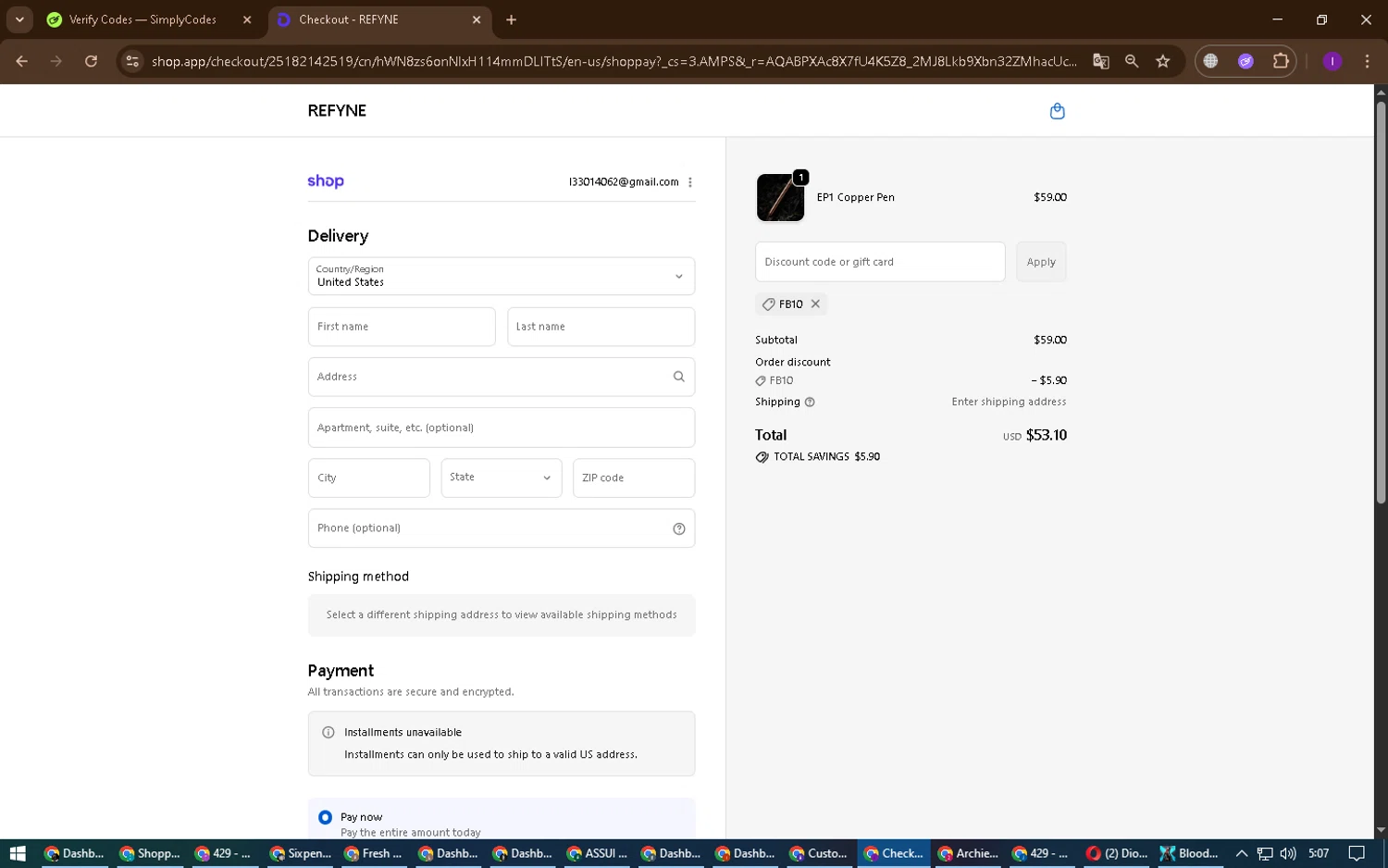
Task: Click the Last name field
Action: point(601,327)
